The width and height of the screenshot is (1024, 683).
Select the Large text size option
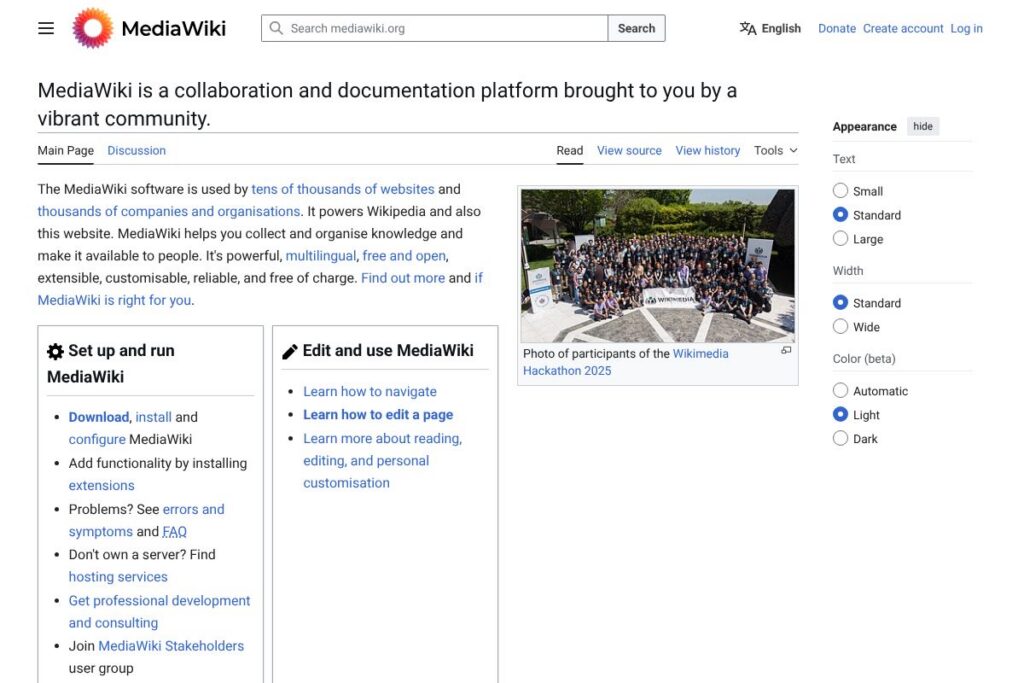(x=840, y=239)
